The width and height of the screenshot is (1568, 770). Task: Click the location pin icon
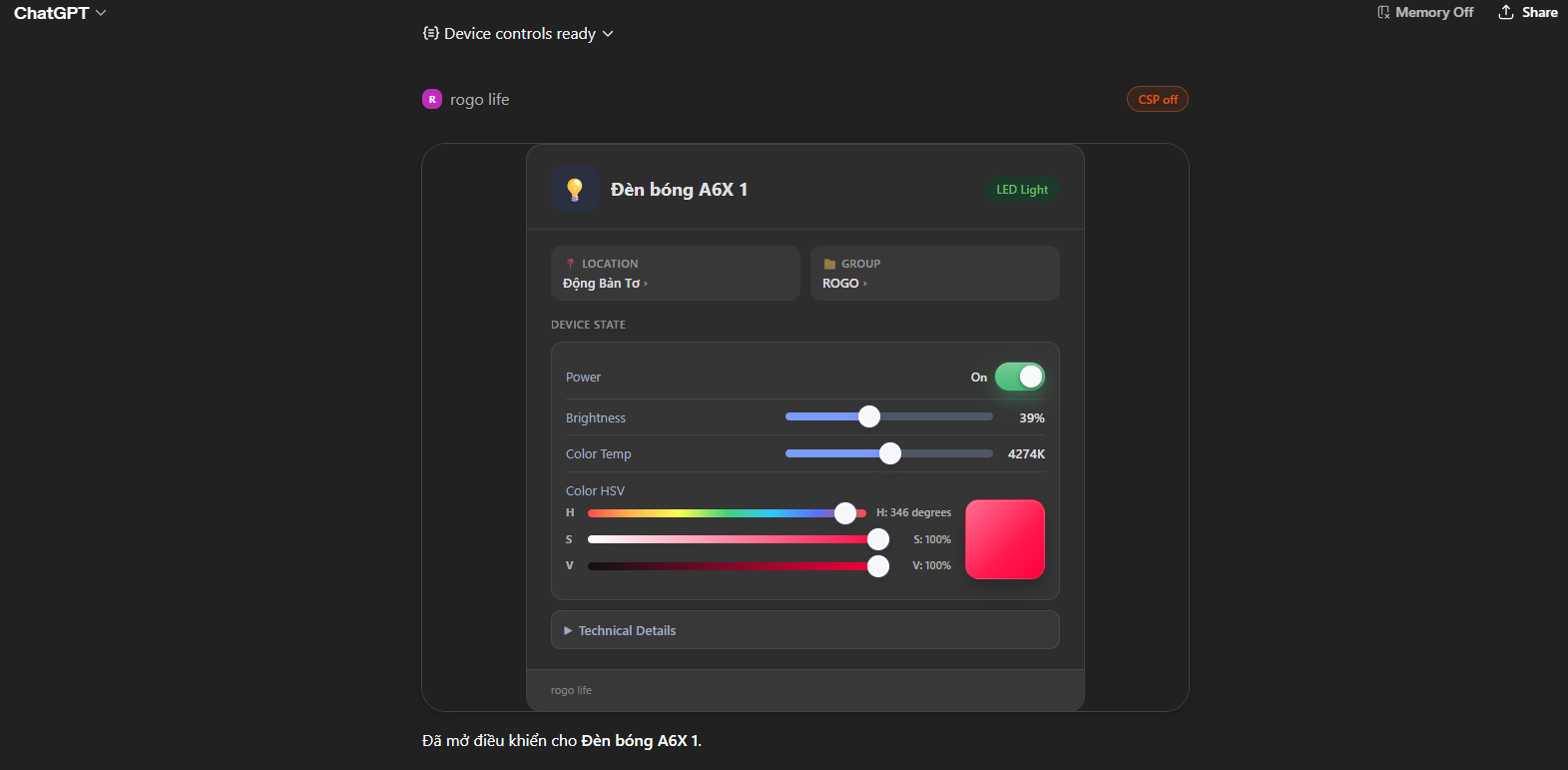click(571, 264)
